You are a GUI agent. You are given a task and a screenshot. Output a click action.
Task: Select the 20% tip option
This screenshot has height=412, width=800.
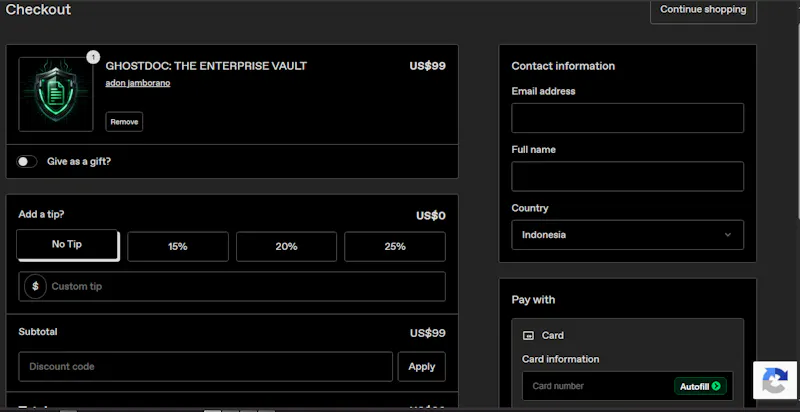click(x=286, y=247)
